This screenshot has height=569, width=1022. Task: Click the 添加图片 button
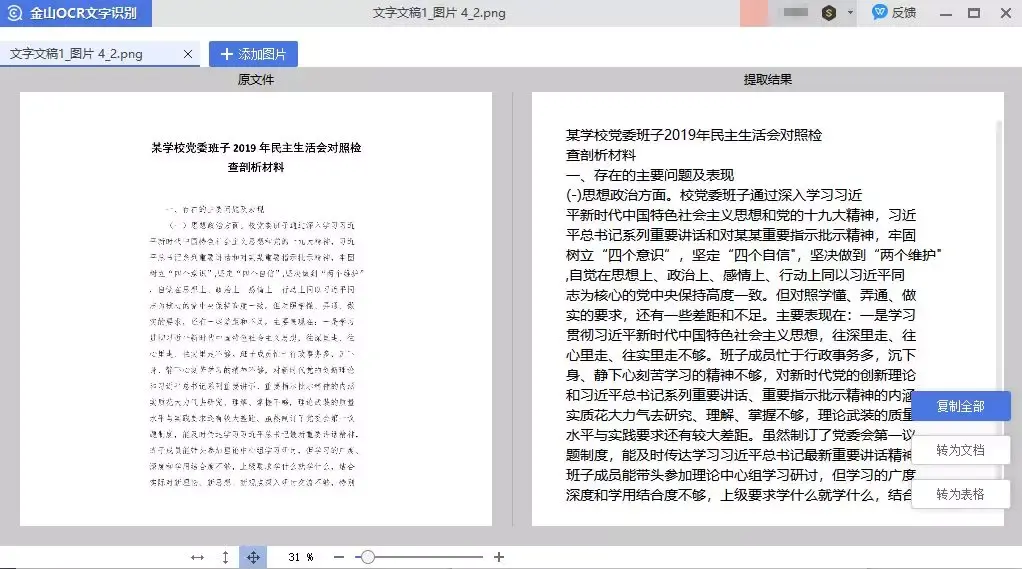[254, 54]
